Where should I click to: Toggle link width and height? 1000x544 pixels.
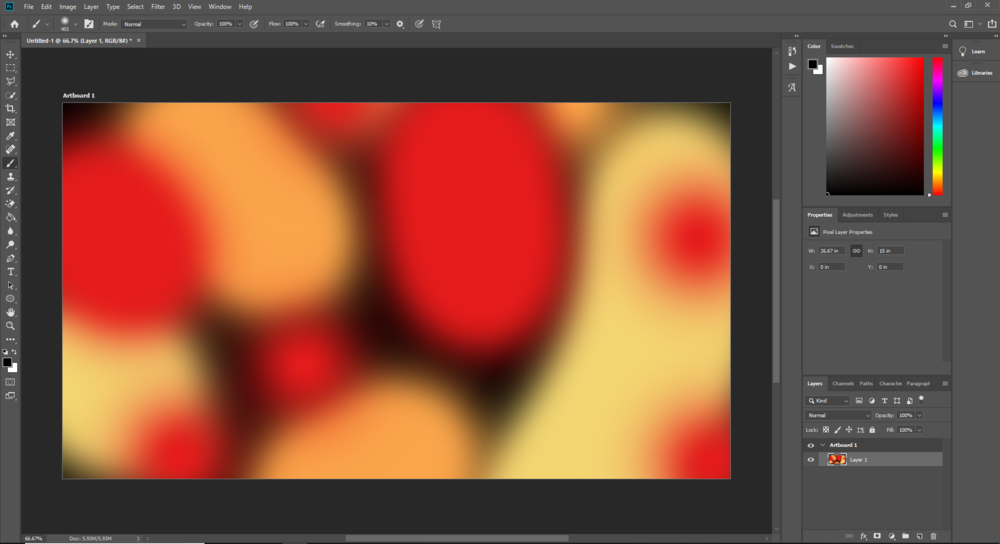(857, 251)
